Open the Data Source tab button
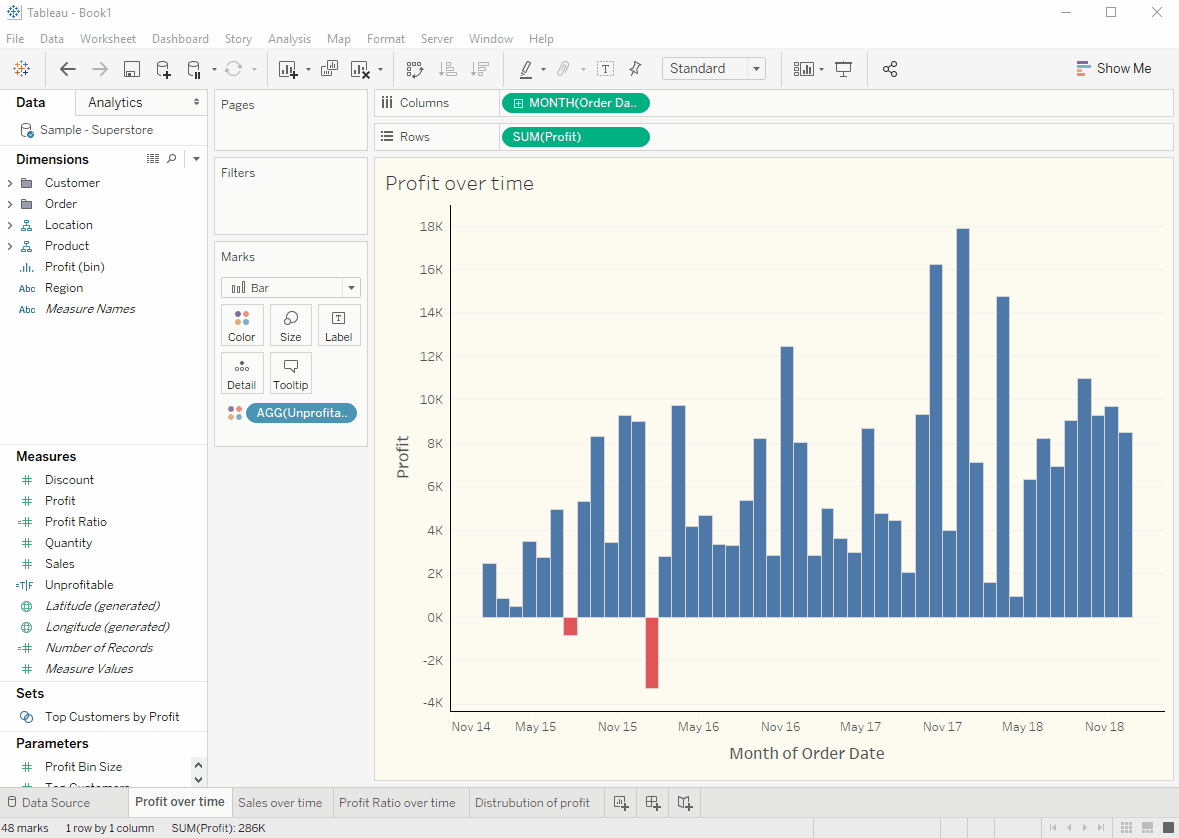This screenshot has width=1179, height=838. [48, 802]
